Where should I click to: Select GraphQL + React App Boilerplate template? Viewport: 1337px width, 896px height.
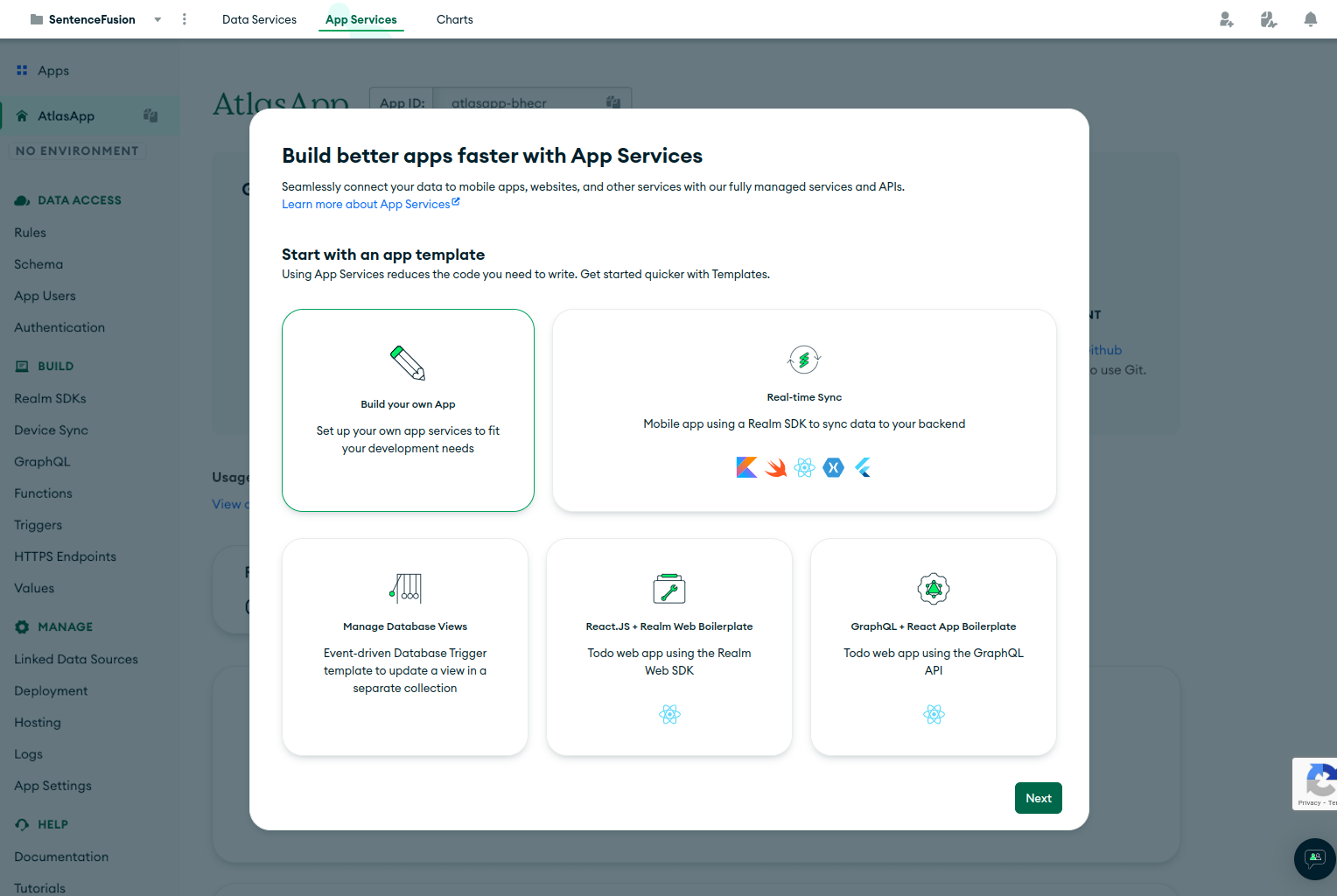(x=934, y=647)
